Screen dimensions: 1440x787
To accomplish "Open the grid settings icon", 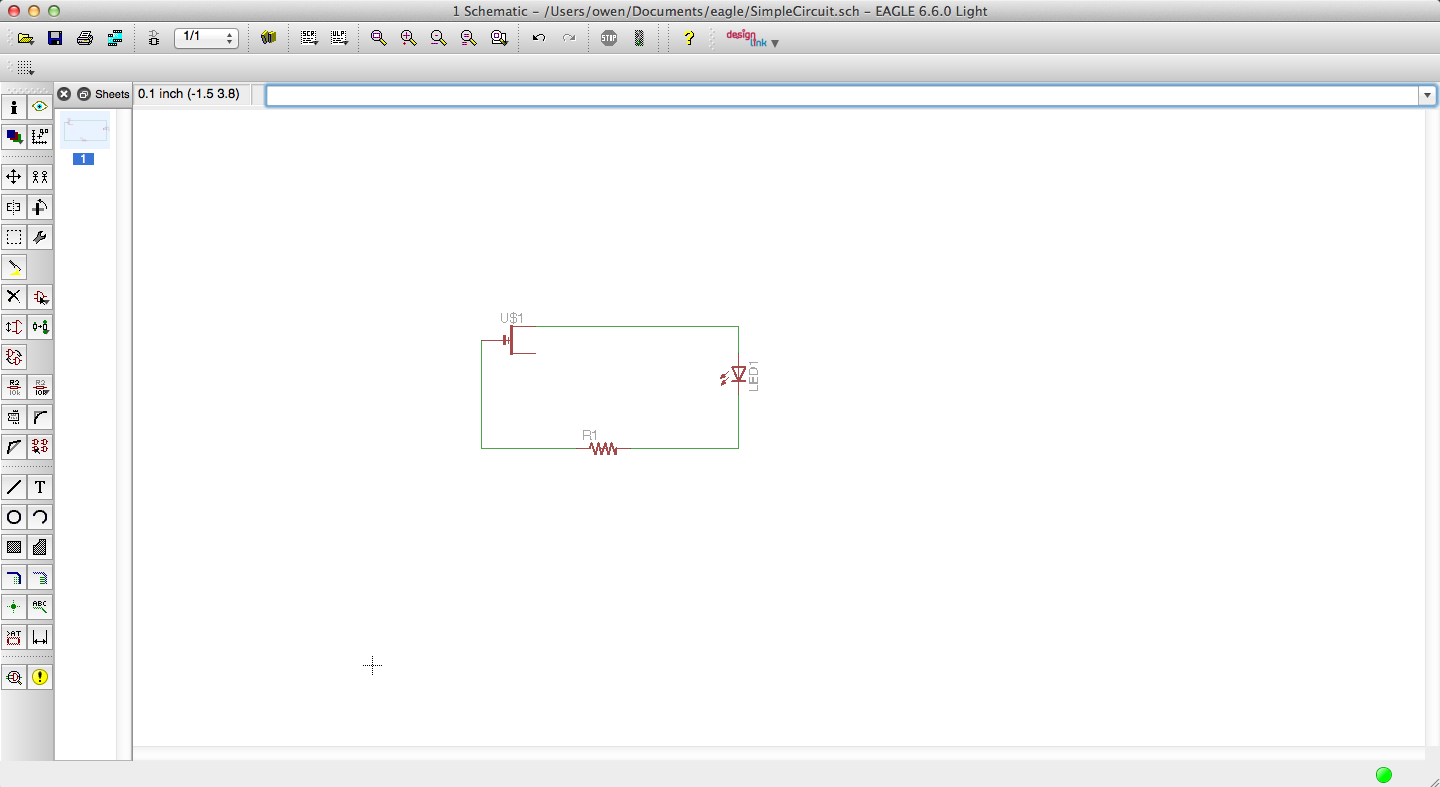I will 26,68.
